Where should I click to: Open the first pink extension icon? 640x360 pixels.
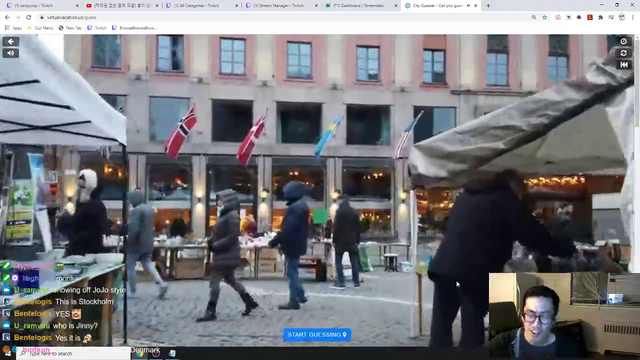[x=558, y=18]
